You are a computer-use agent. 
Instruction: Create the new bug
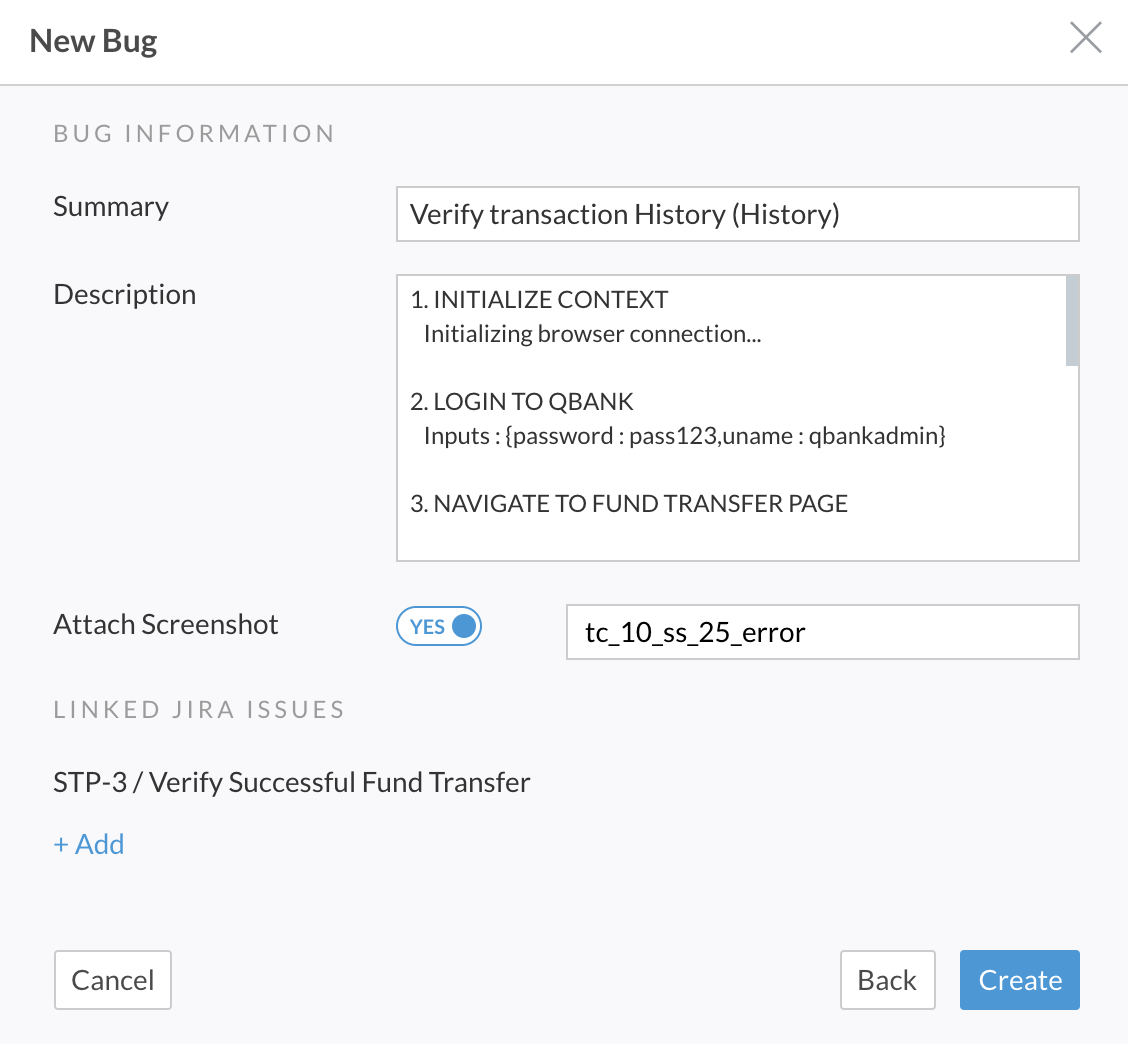1019,980
